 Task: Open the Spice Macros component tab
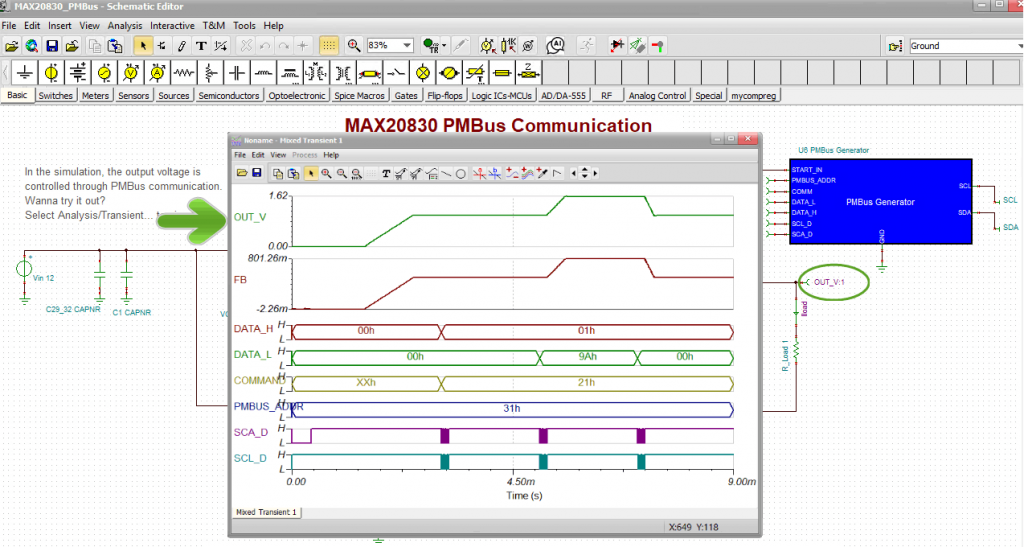(x=359, y=96)
